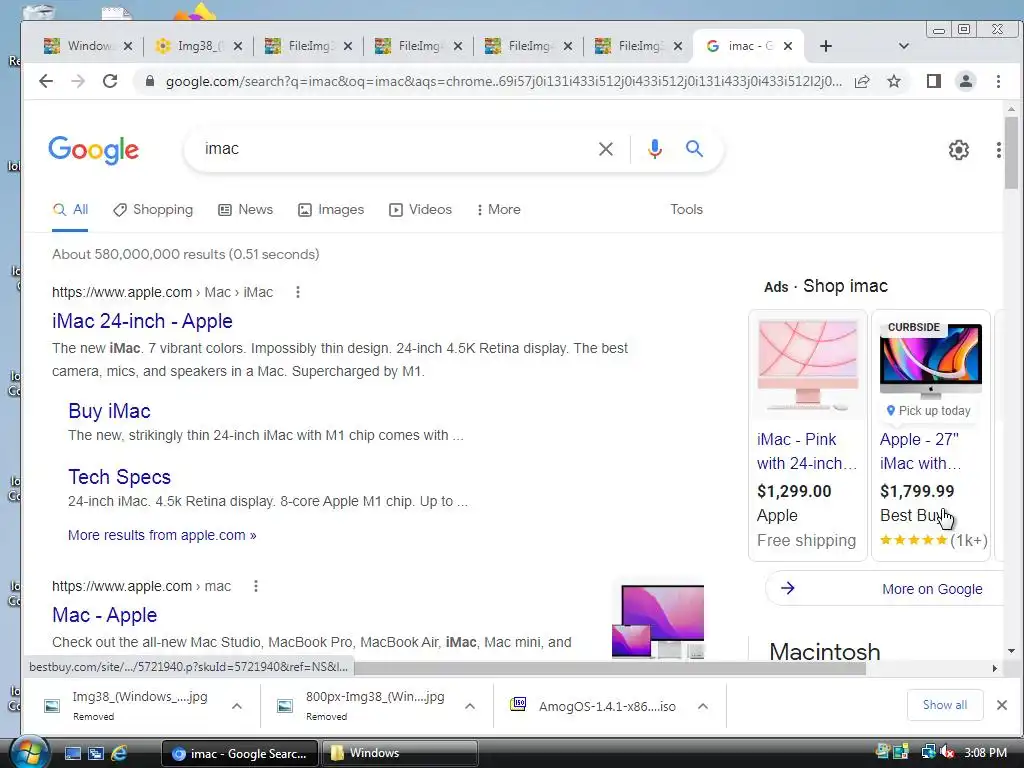Close the imac Google tab
1024x768 pixels.
788,46
